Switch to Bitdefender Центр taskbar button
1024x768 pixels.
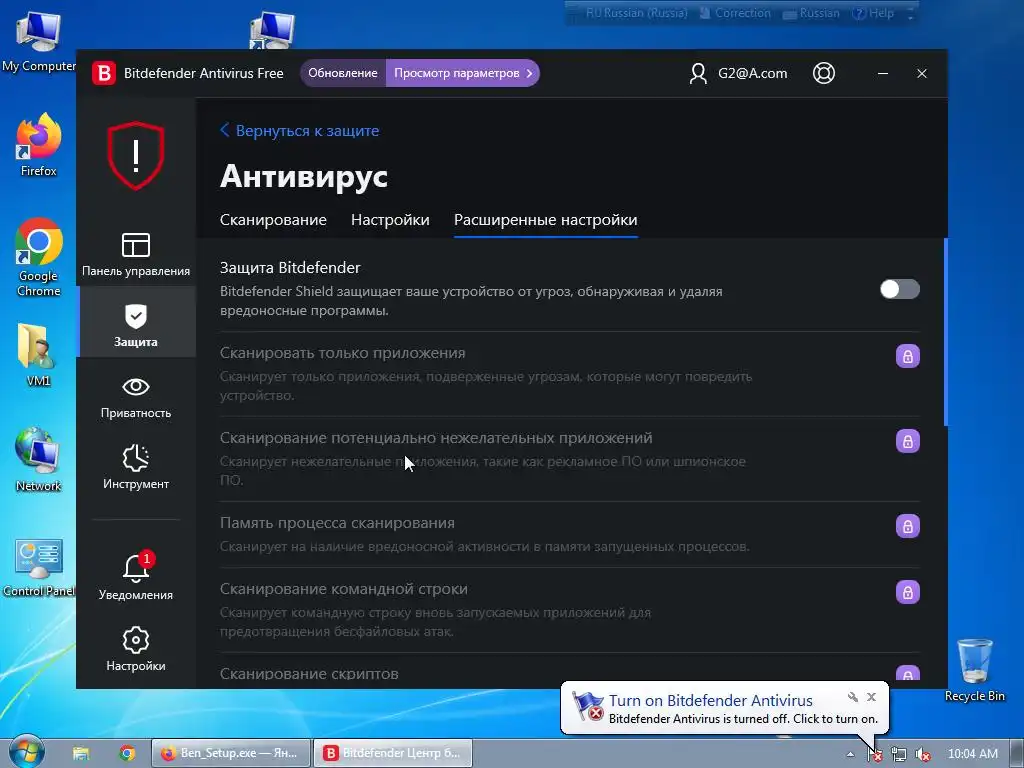(x=392, y=753)
